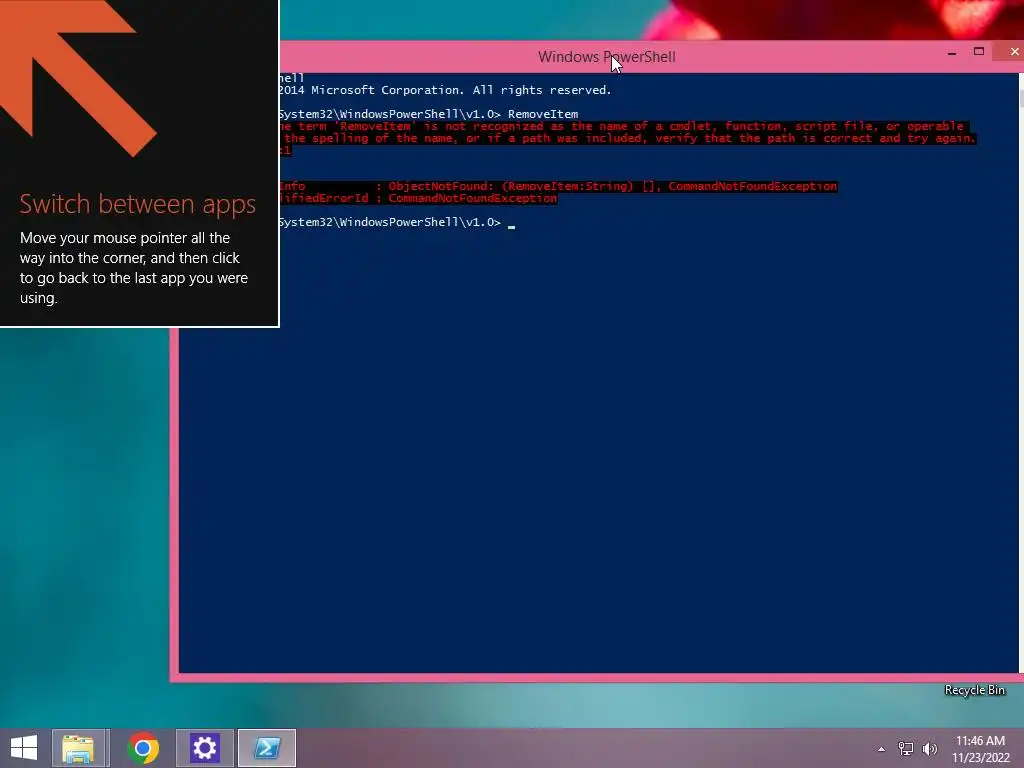This screenshot has height=768, width=1024.
Task: Select the Recycle Bin desktop label
Action: click(x=974, y=690)
